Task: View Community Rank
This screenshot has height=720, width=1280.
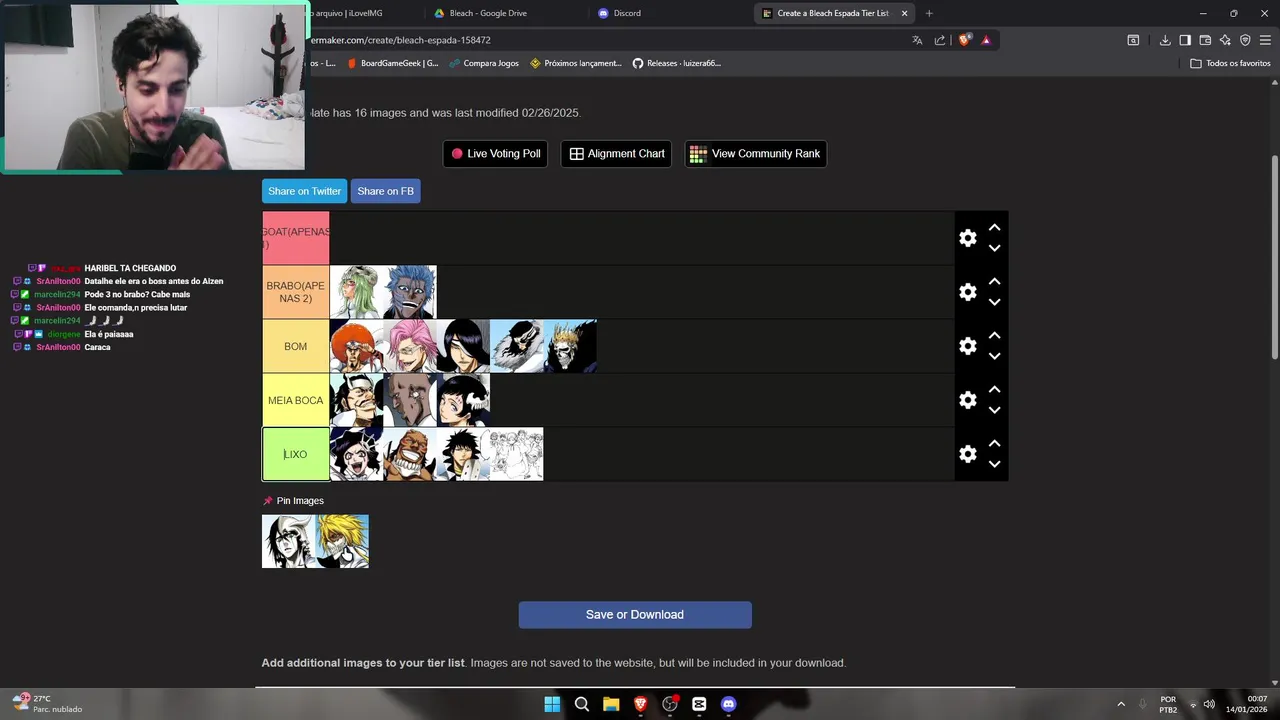Action: point(755,153)
